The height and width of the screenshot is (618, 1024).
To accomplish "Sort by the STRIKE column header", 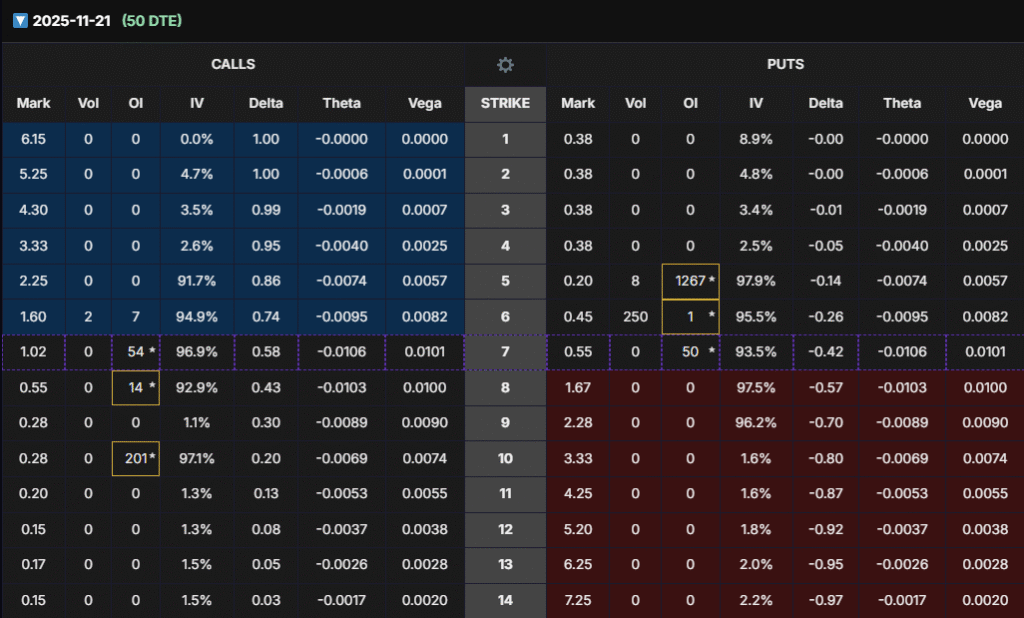I will coord(505,103).
